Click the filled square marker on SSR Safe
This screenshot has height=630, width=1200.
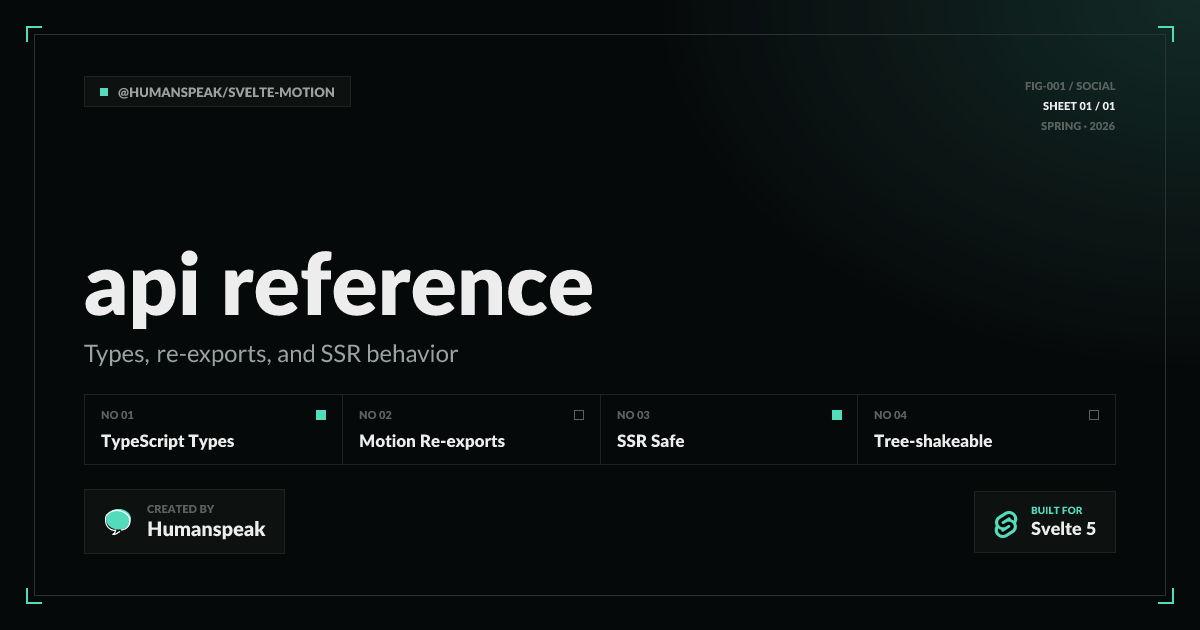pos(837,415)
